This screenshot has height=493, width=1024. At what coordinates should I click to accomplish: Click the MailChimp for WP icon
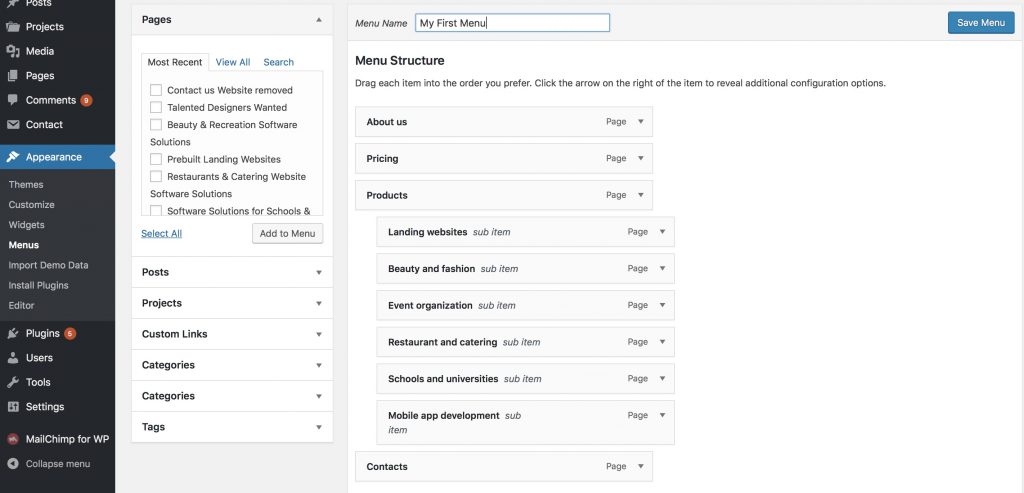pos(13,439)
